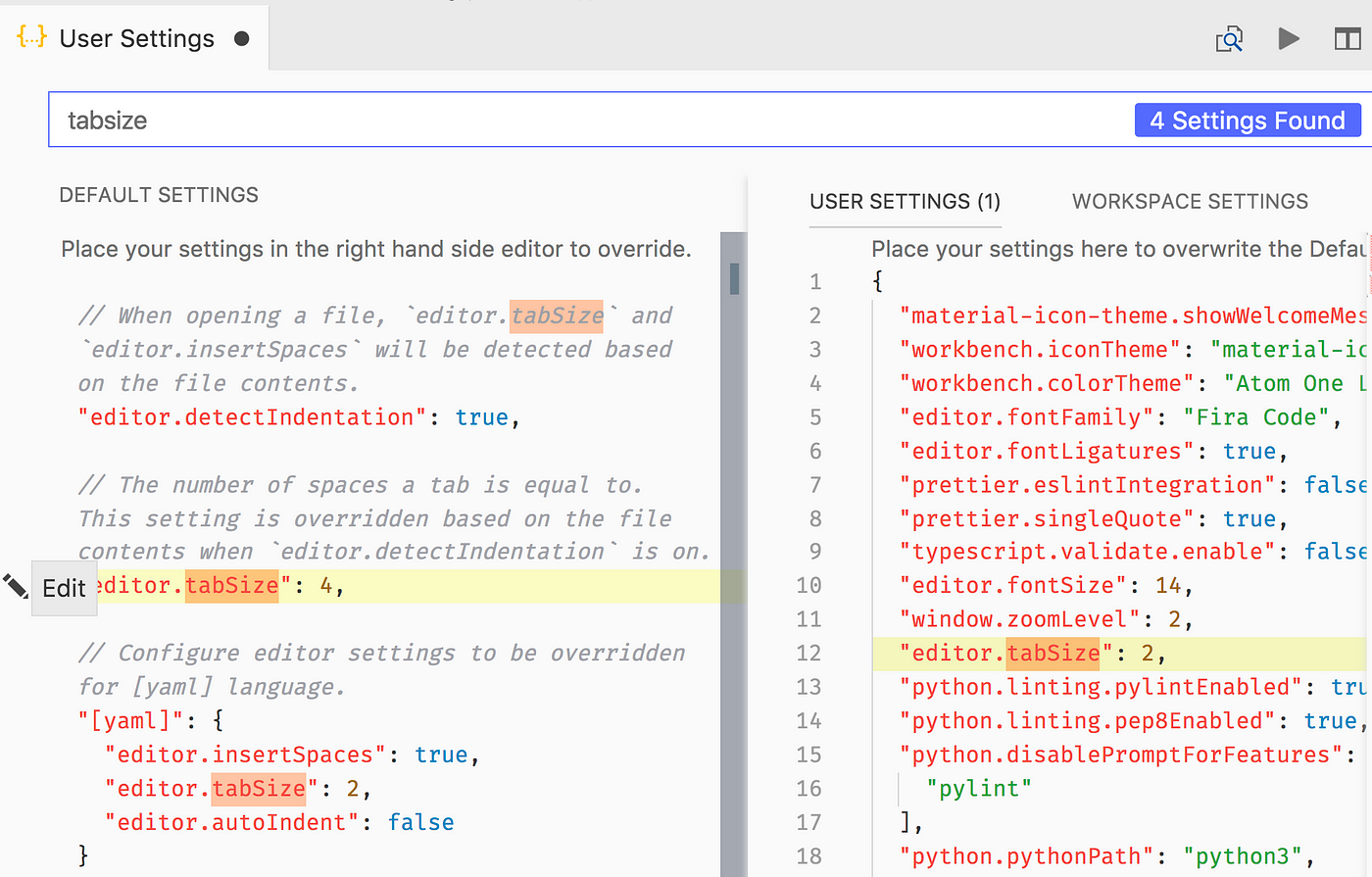1372x877 pixels.
Task: Click the "prettier.eslintIntegration" line
Action: tap(1133, 485)
